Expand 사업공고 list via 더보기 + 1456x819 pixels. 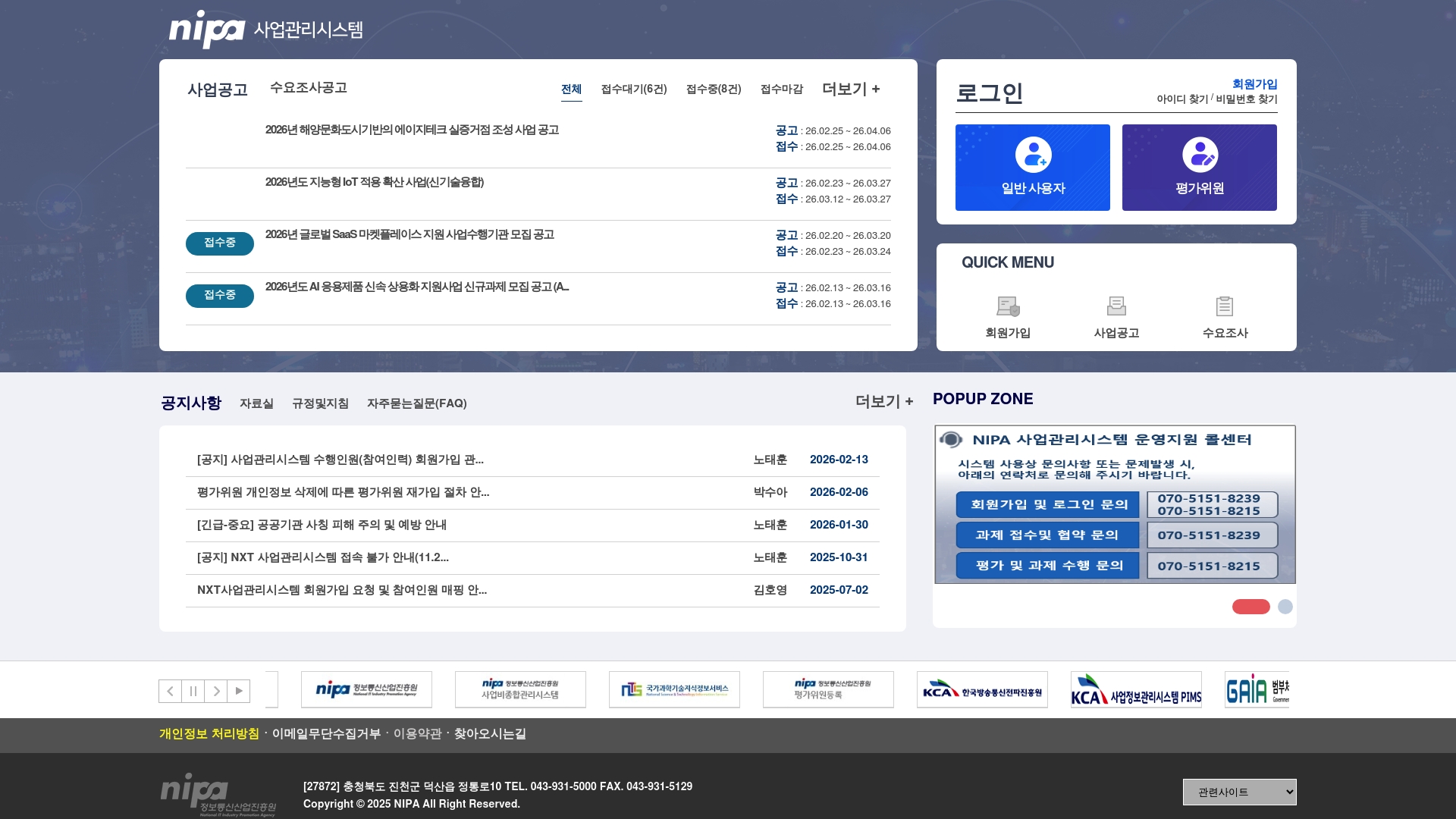coord(849,89)
